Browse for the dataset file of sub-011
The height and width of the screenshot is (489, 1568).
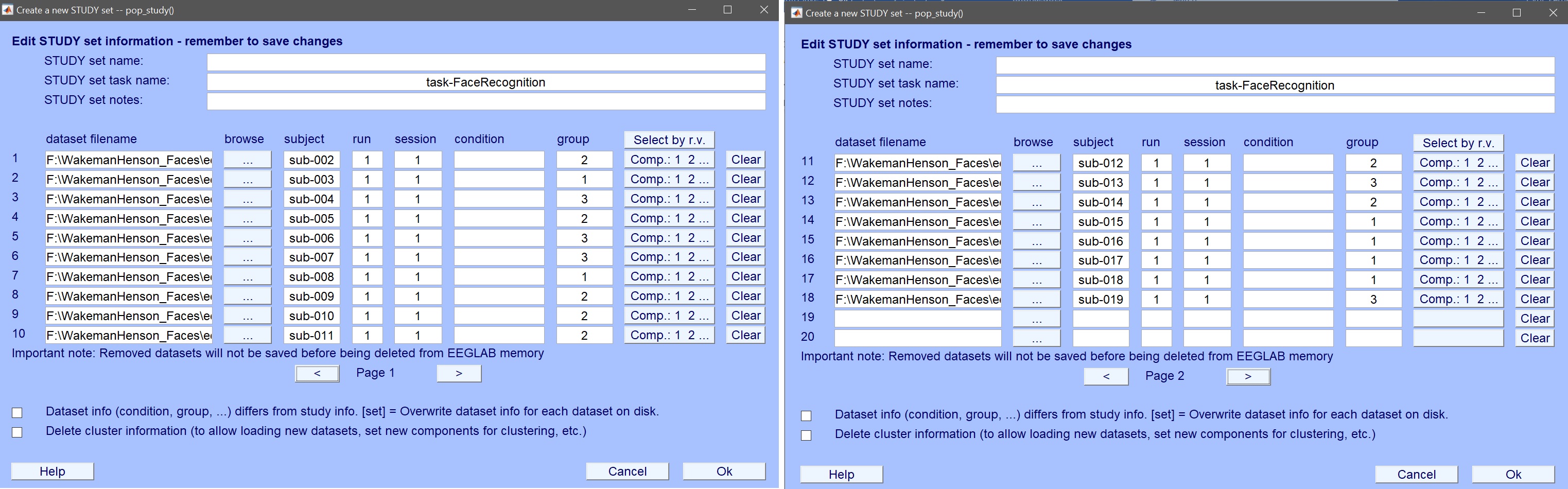[x=247, y=335]
